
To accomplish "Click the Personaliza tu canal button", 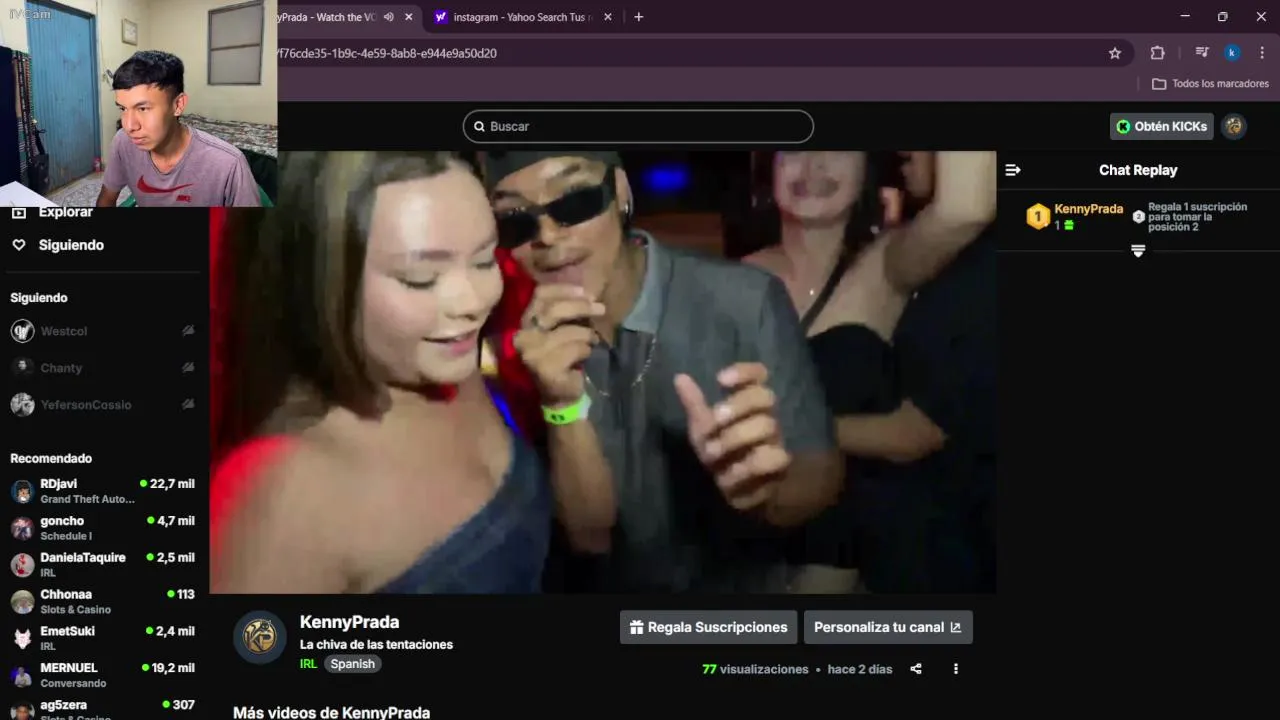I will (888, 627).
